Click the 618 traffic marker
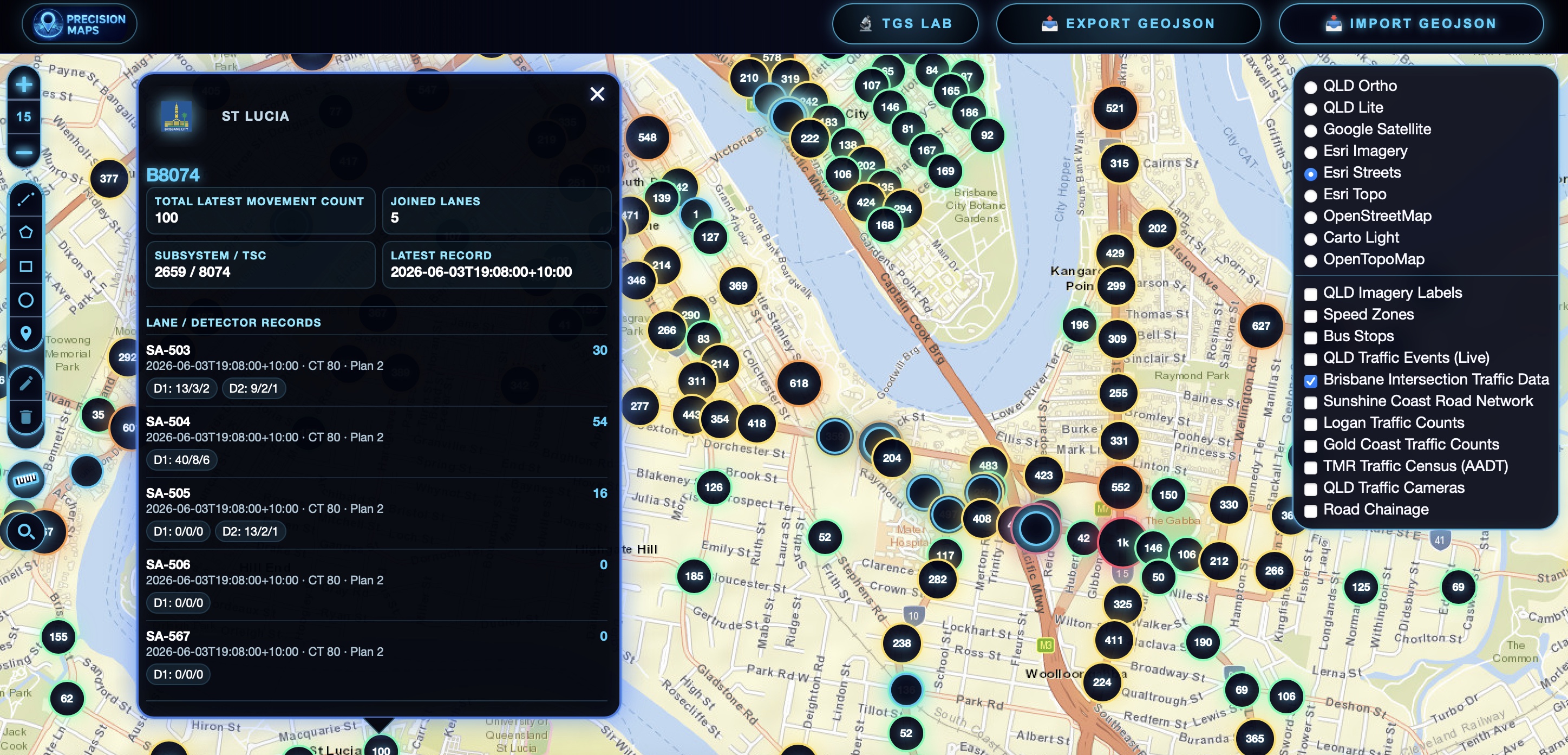This screenshot has height=755, width=1568. (799, 383)
